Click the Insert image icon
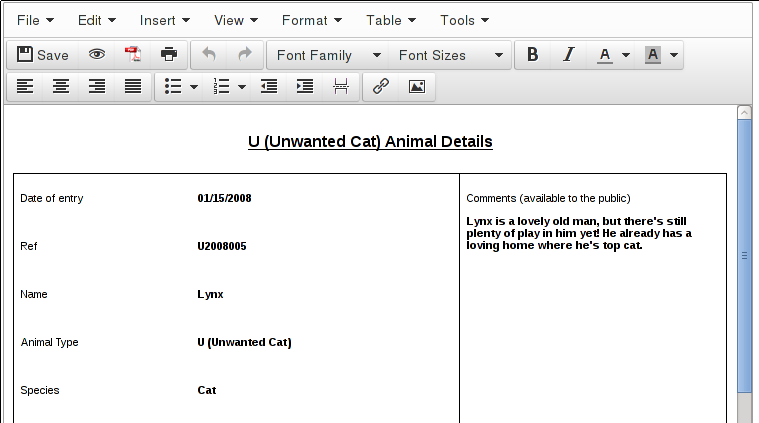This screenshot has width=759, height=423. [416, 87]
